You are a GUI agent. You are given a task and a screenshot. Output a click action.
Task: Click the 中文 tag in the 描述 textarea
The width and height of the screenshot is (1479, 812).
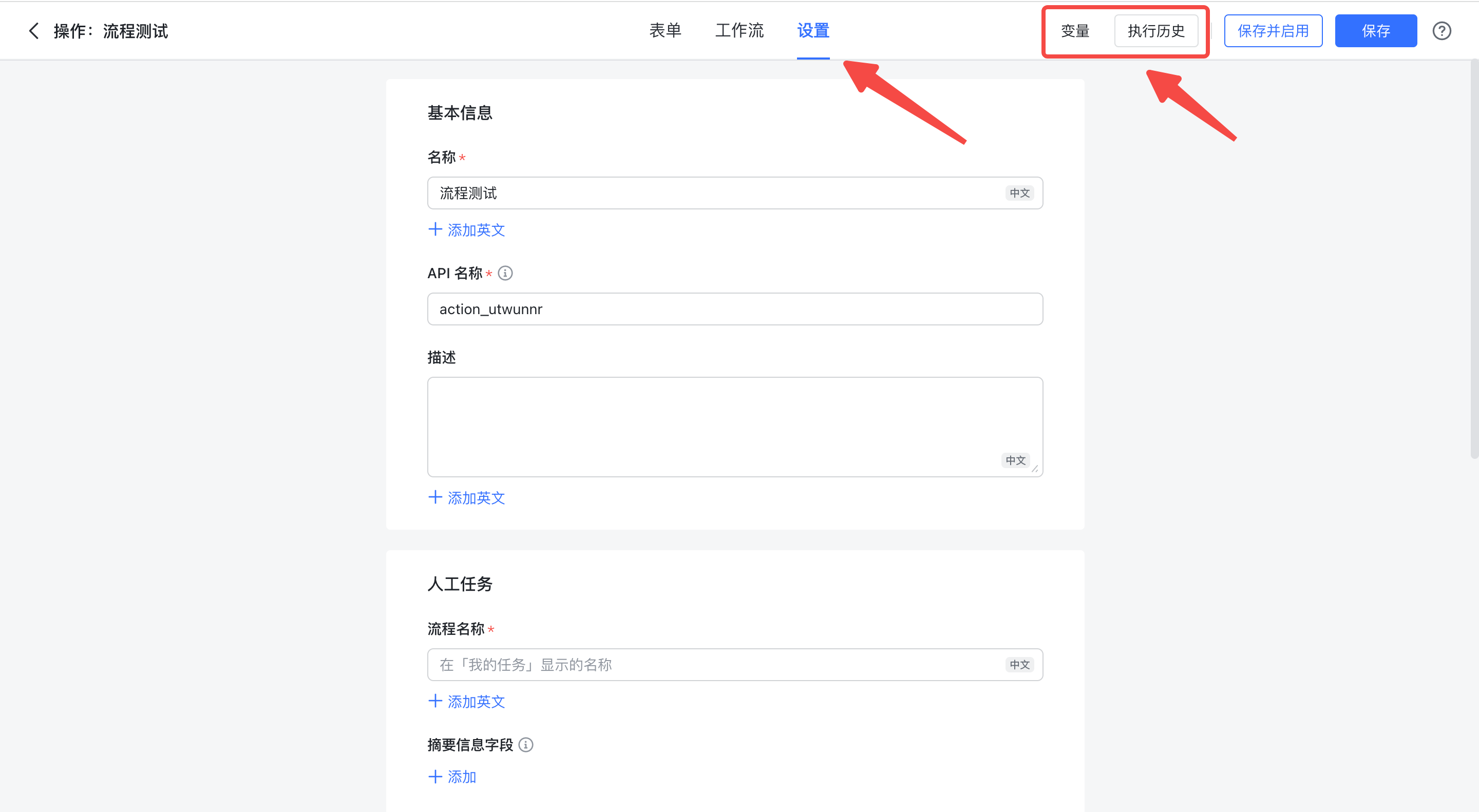(1015, 460)
